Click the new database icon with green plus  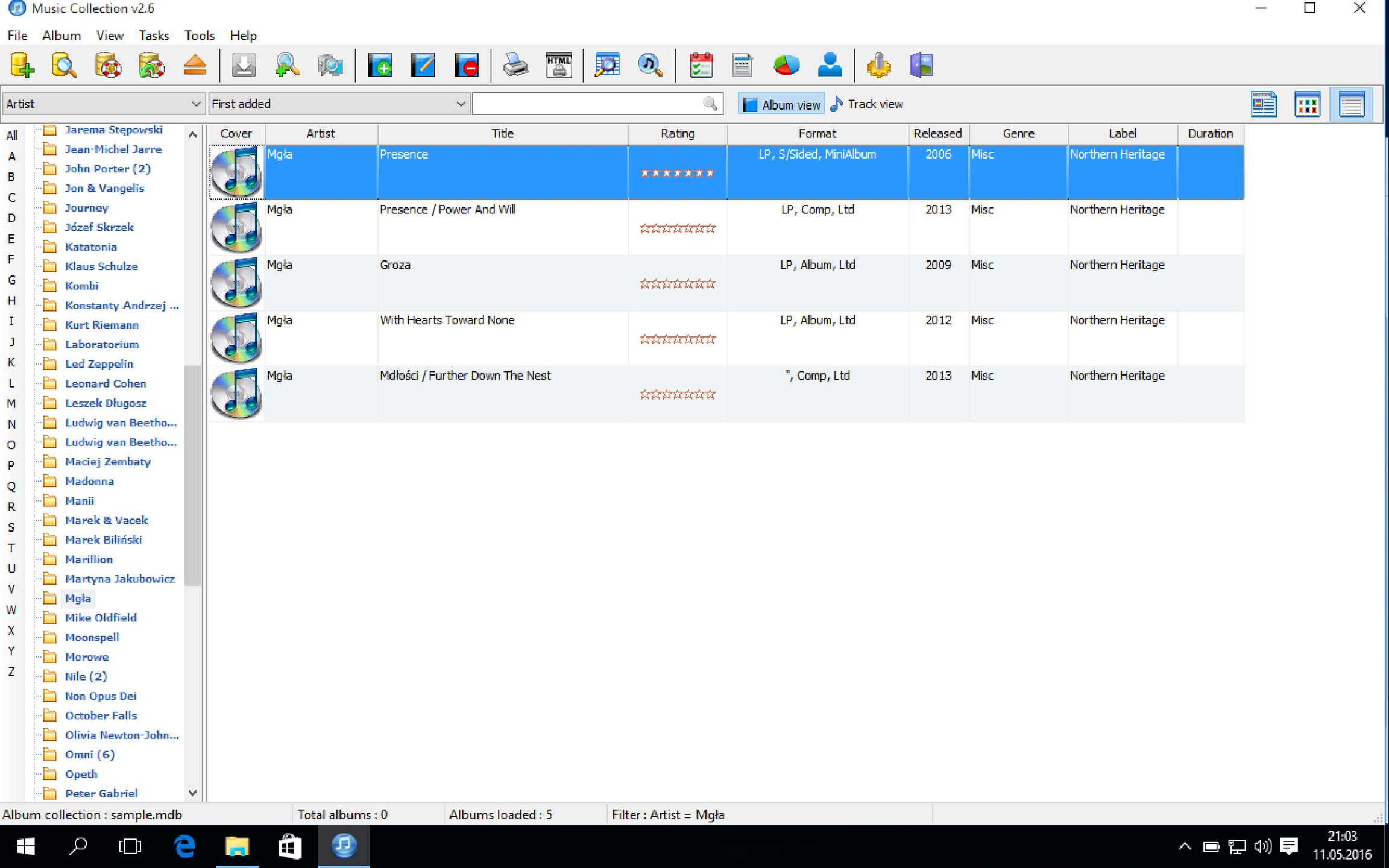tap(22, 65)
